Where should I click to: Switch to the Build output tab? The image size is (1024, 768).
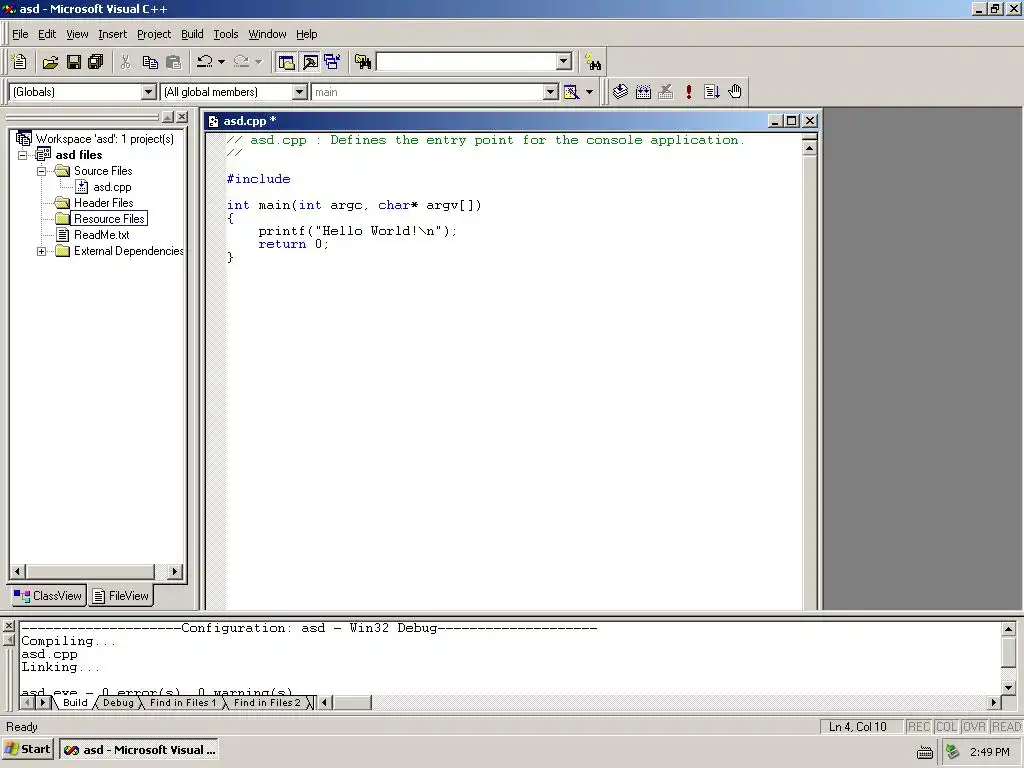[75, 703]
